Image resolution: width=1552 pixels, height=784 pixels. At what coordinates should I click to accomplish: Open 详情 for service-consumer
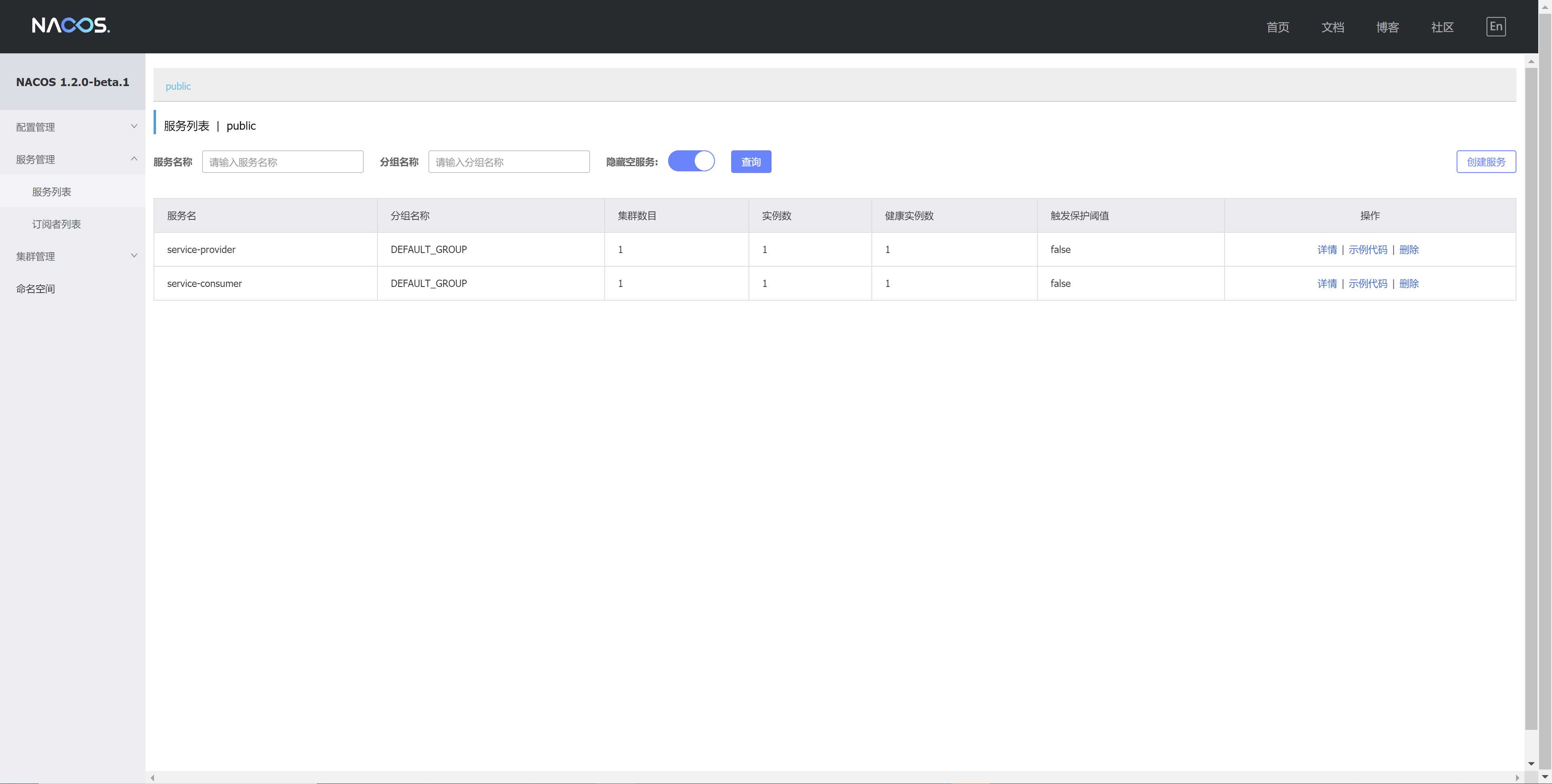[1326, 283]
